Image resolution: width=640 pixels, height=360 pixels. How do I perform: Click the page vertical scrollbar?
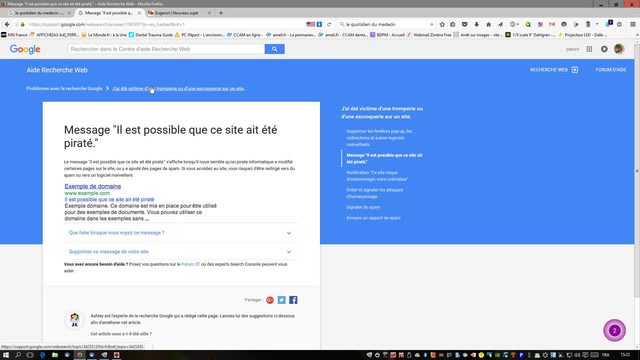(637, 171)
